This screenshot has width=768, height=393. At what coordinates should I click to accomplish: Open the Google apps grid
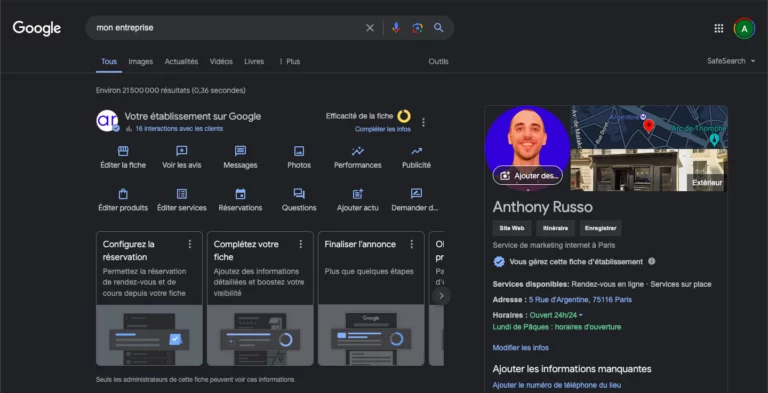(x=719, y=28)
